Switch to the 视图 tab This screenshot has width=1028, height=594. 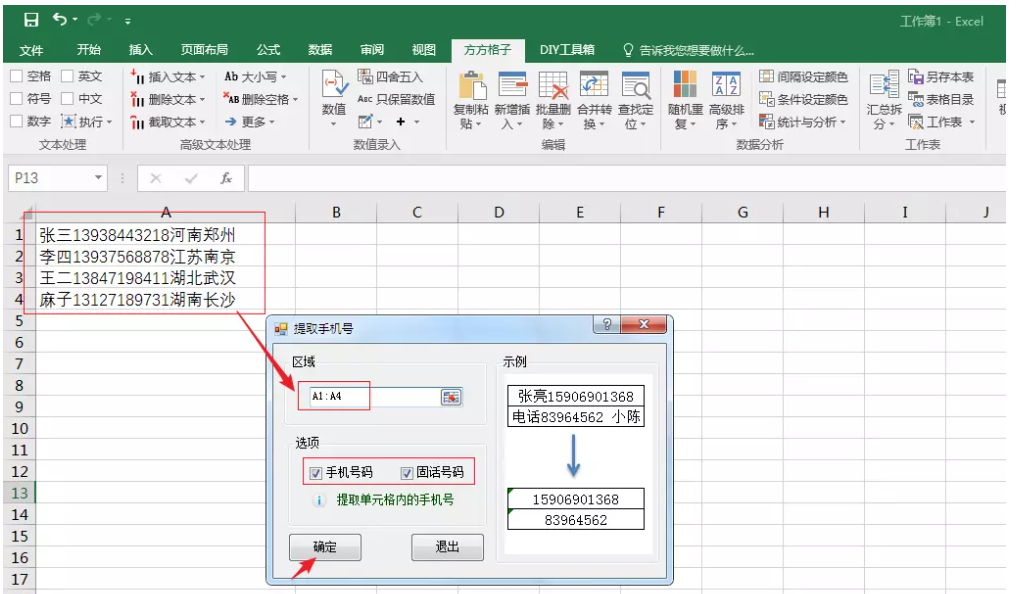(x=424, y=50)
